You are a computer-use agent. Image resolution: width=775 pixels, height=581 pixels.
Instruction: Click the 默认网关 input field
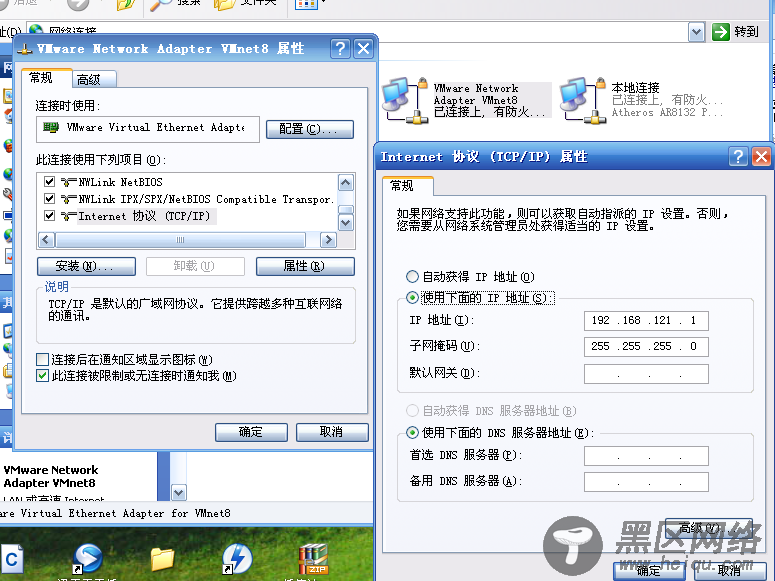click(x=646, y=374)
